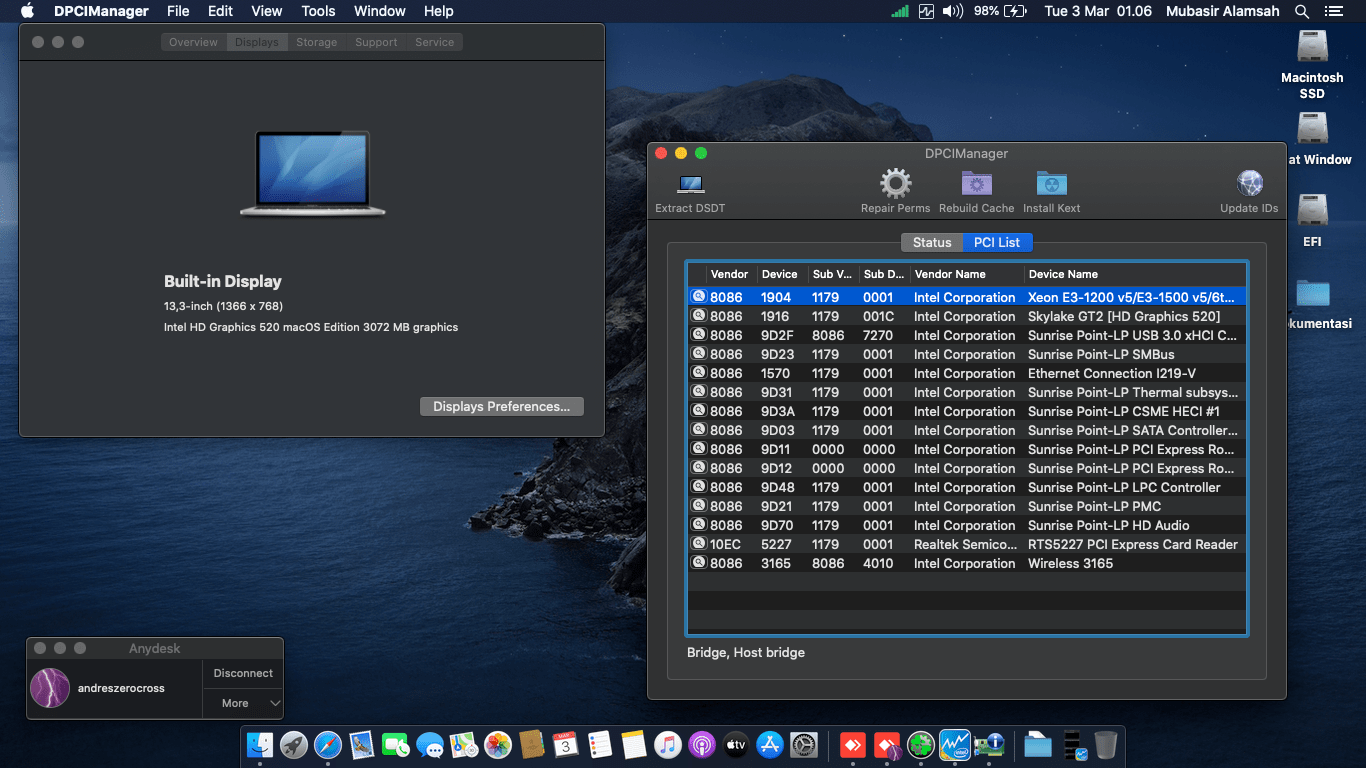The image size is (1366, 768).
Task: Open the Tools menu
Action: [318, 11]
